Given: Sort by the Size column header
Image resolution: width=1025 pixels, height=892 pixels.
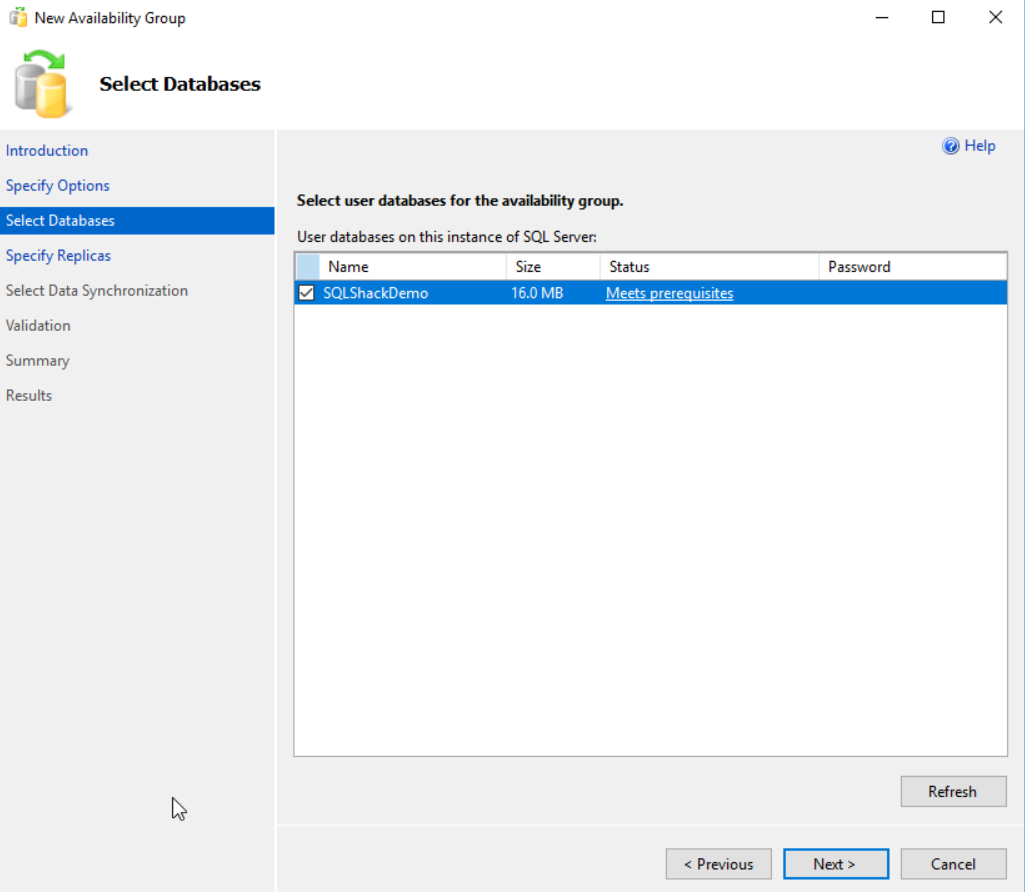Looking at the screenshot, I should click(x=553, y=267).
